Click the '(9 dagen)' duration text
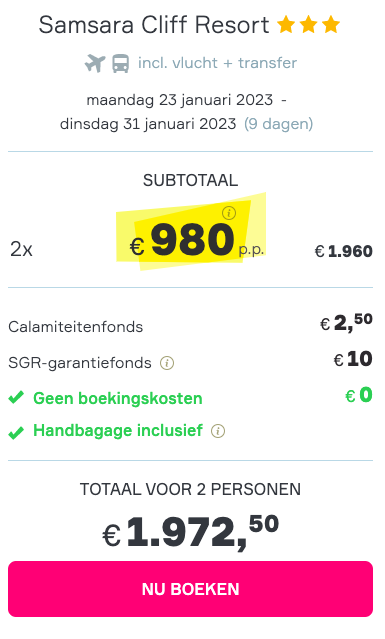 click(x=278, y=123)
